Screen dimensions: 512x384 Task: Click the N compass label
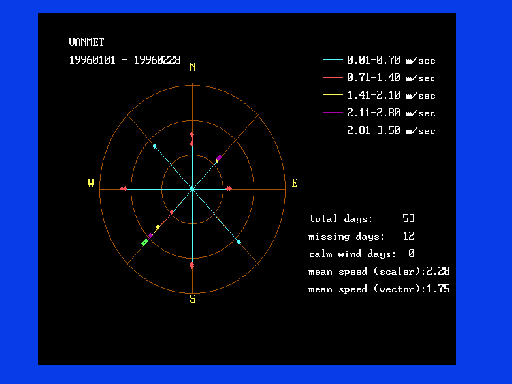tap(192, 67)
